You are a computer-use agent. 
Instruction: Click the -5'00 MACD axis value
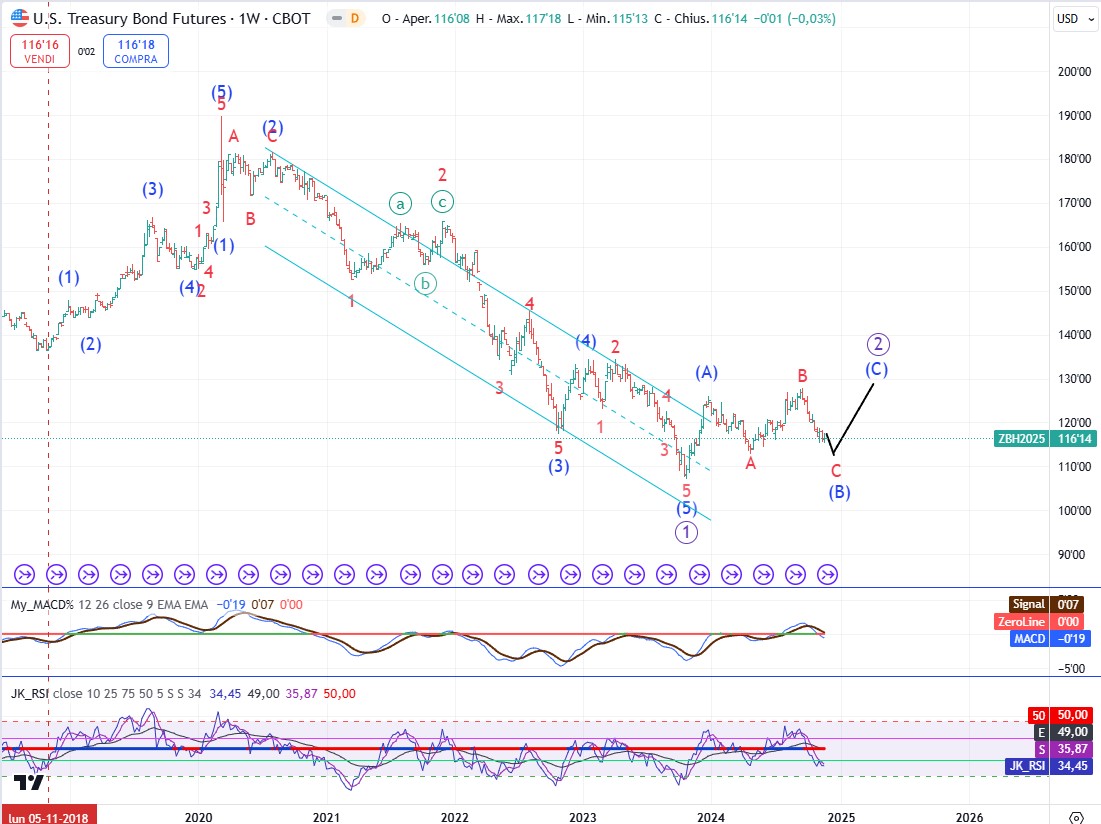click(x=1071, y=668)
